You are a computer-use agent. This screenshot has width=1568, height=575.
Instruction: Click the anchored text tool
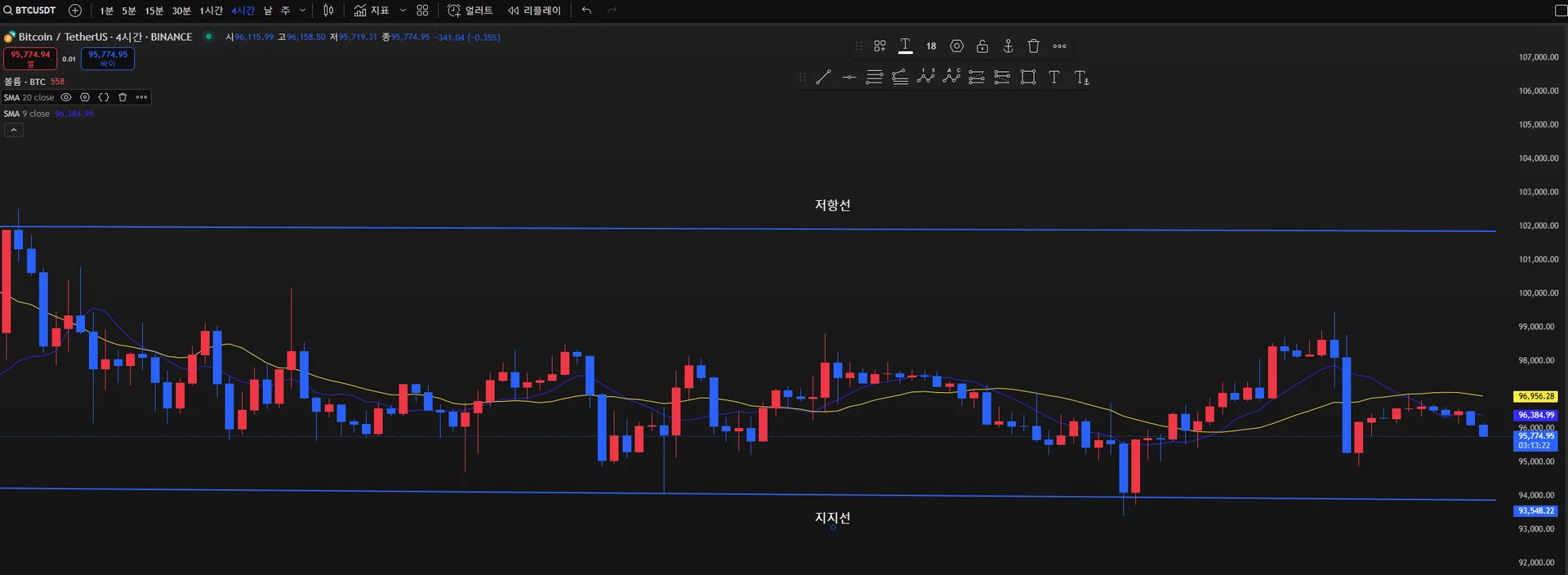tap(1081, 77)
